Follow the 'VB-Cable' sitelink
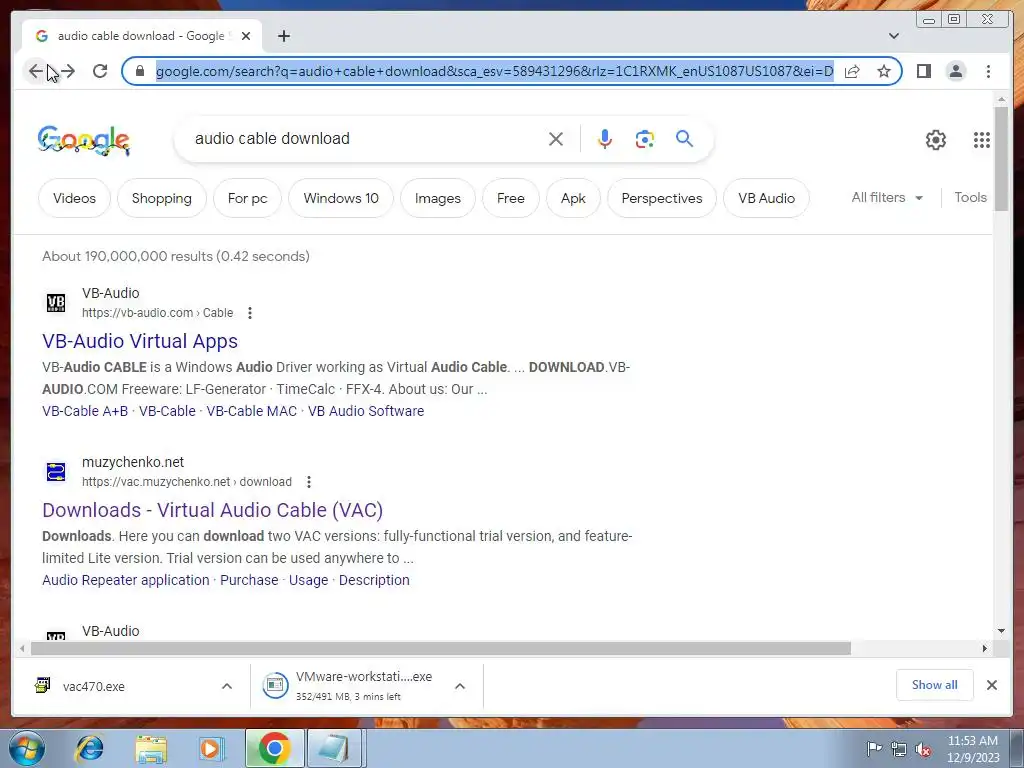Image resolution: width=1024 pixels, height=768 pixels. (x=167, y=411)
